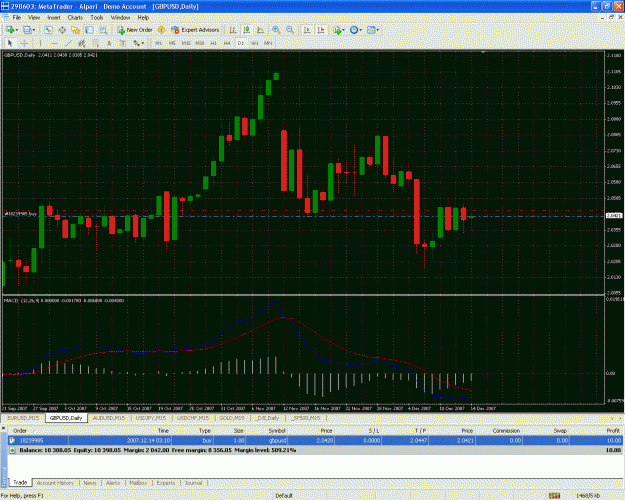Click the Templates icon
625x500 pixels.
coord(371,30)
